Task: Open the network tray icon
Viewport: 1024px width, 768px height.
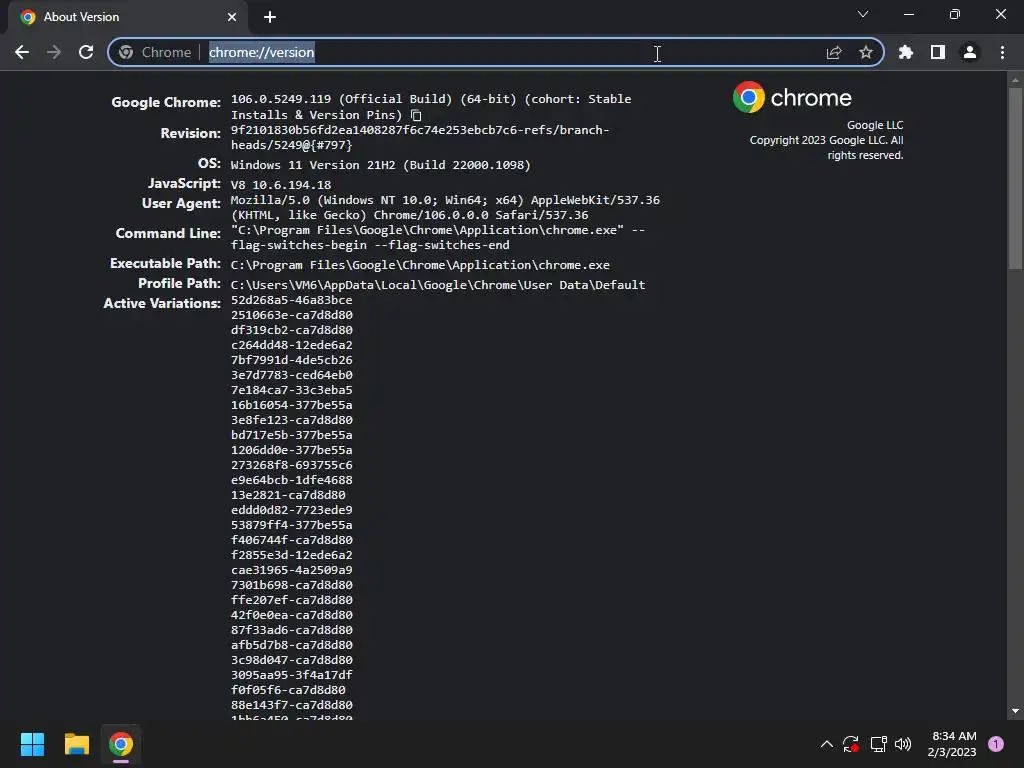Action: pos(878,744)
